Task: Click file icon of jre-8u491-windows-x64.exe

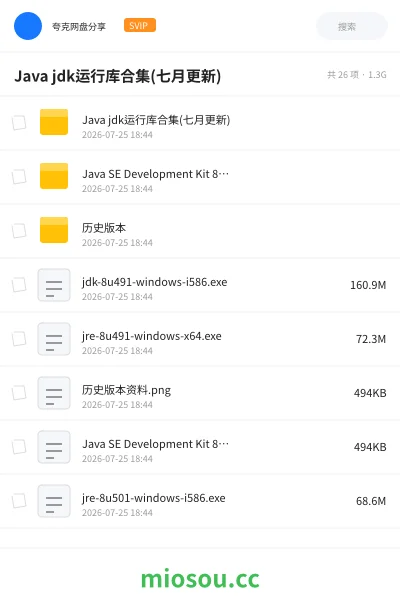Action: [x=54, y=339]
